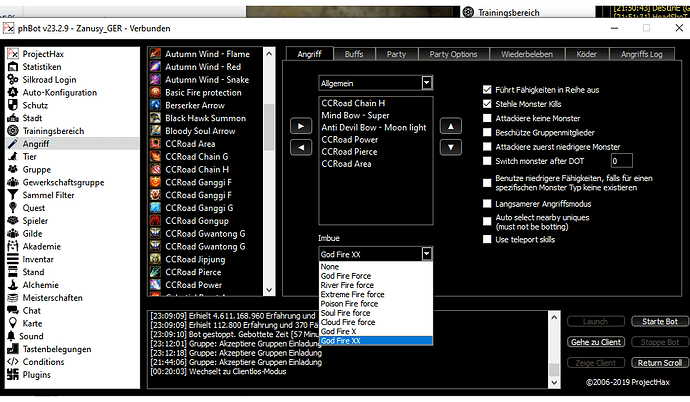The image size is (690, 402).
Task: Uncheck Stehle Monster Kills option
Action: coord(487,104)
